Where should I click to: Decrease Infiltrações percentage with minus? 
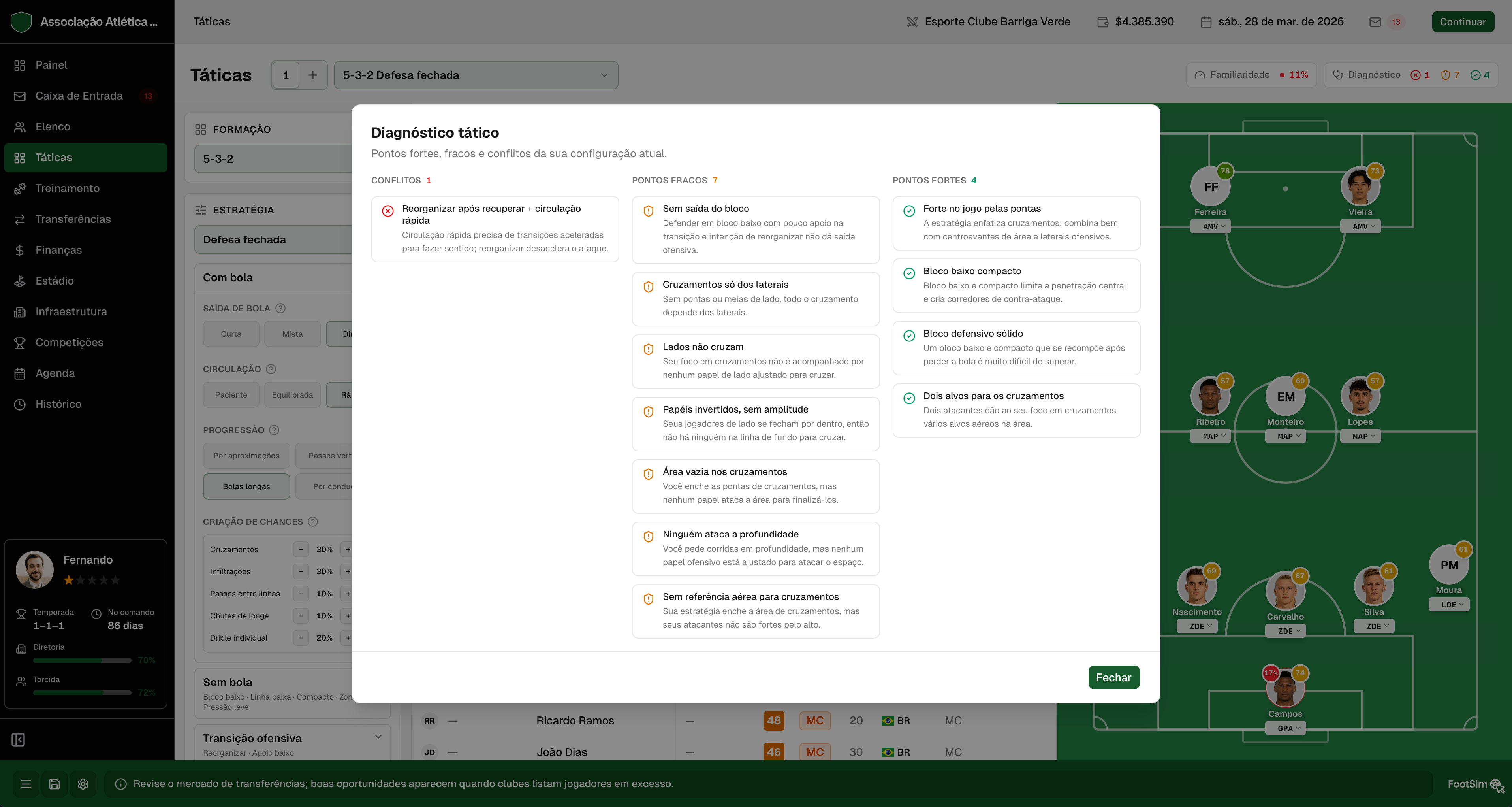click(x=301, y=571)
